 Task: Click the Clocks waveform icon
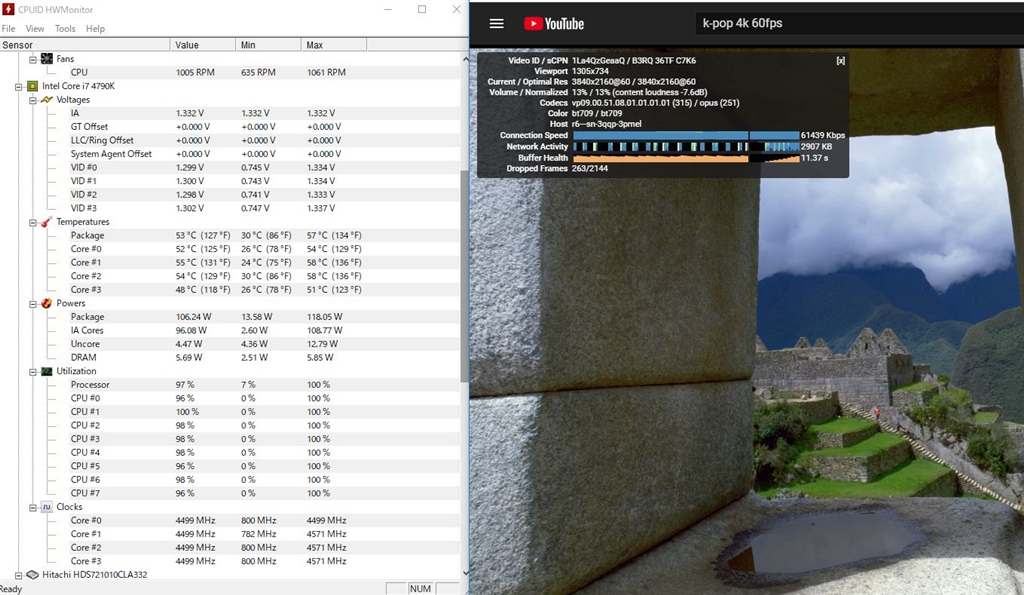47,507
